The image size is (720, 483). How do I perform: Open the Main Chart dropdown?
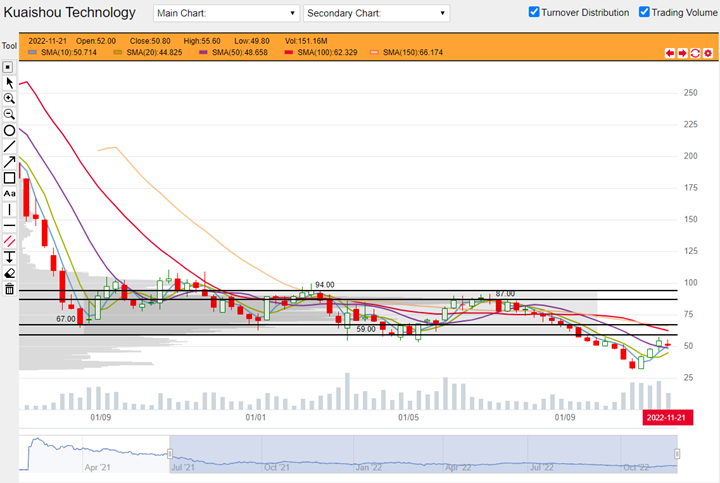point(226,13)
